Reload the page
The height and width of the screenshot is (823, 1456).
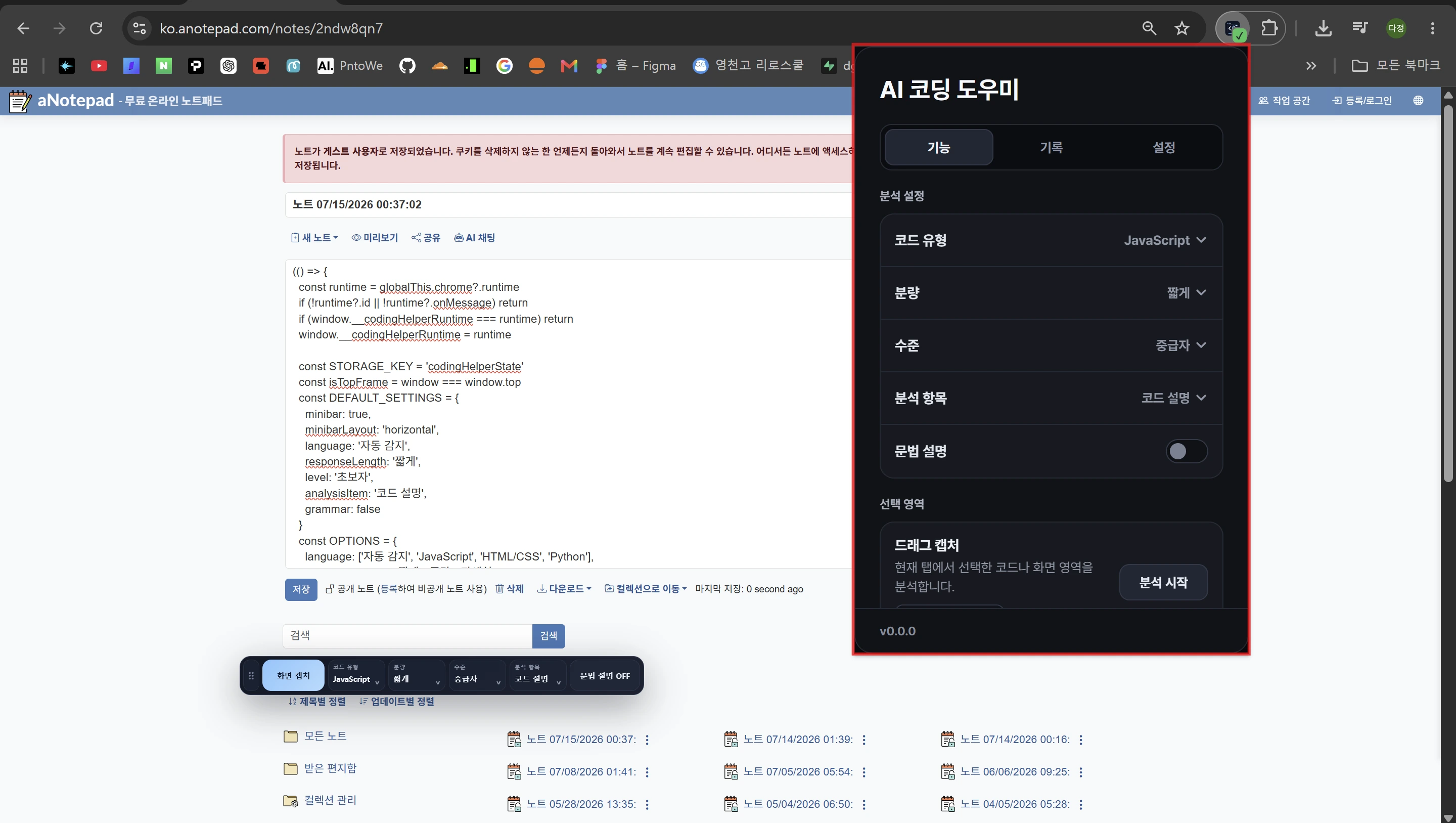[x=96, y=28]
